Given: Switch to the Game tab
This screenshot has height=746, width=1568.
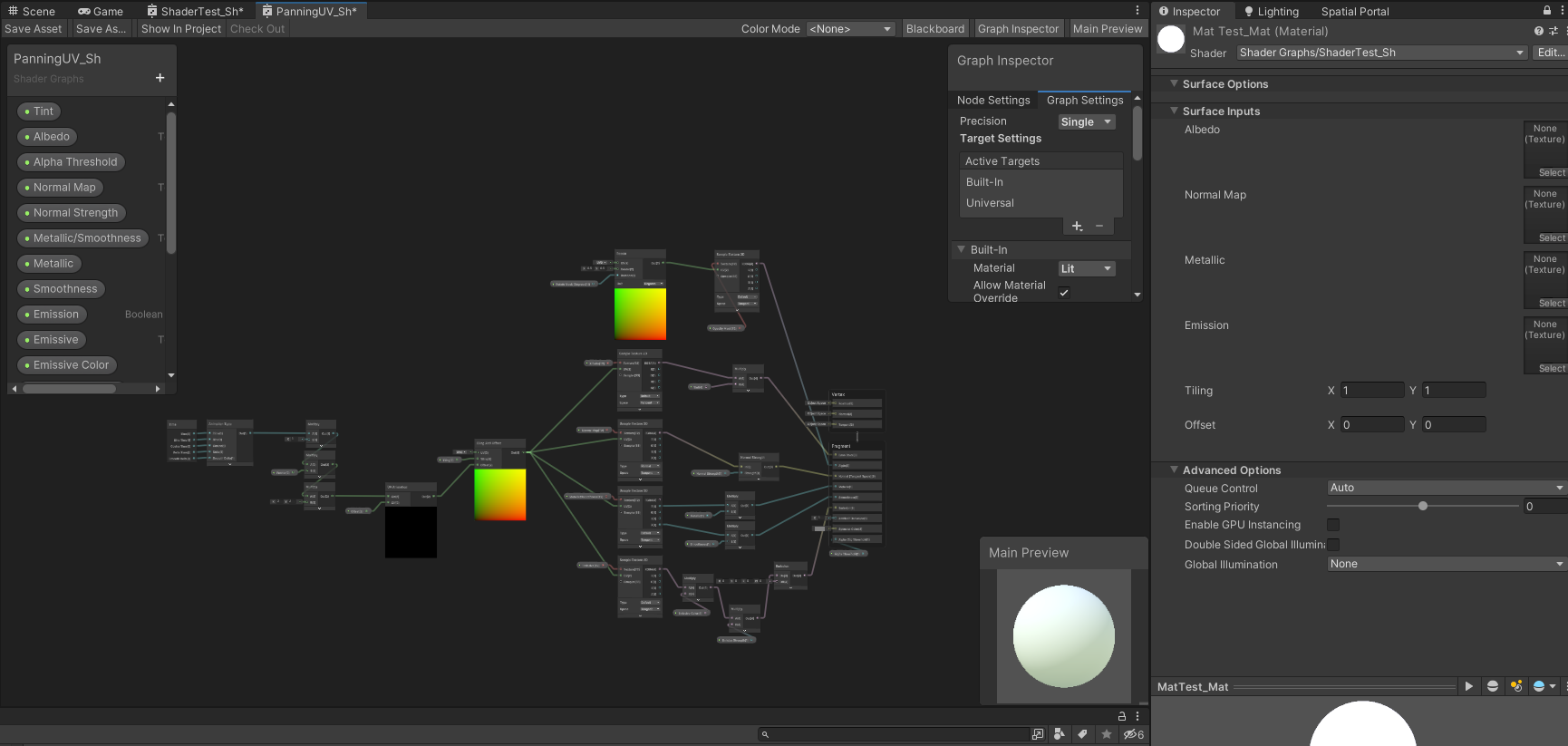Looking at the screenshot, I should tap(101, 11).
